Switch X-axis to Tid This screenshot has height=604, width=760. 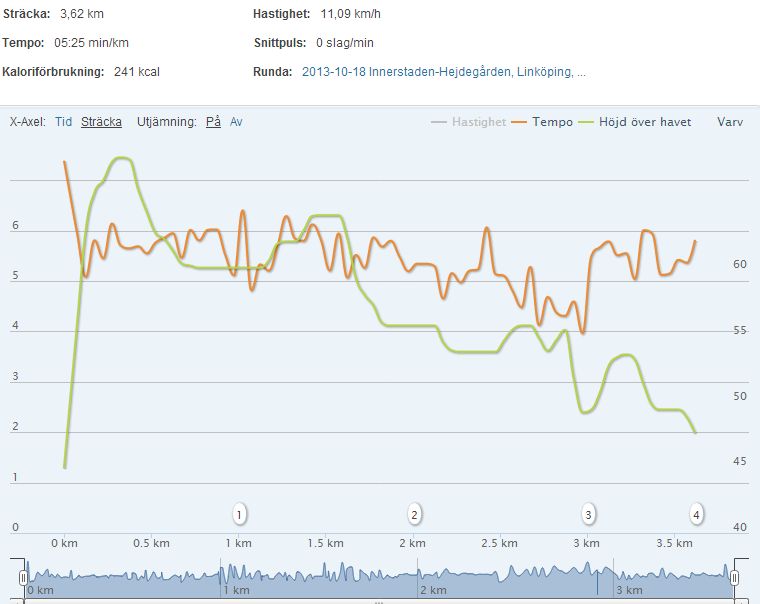coord(63,122)
